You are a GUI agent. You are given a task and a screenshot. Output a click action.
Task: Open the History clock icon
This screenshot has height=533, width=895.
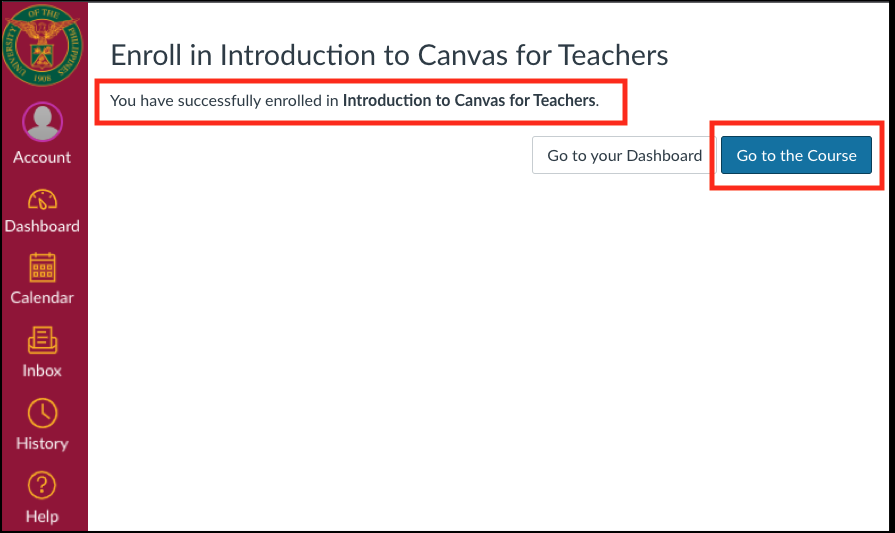click(42, 413)
